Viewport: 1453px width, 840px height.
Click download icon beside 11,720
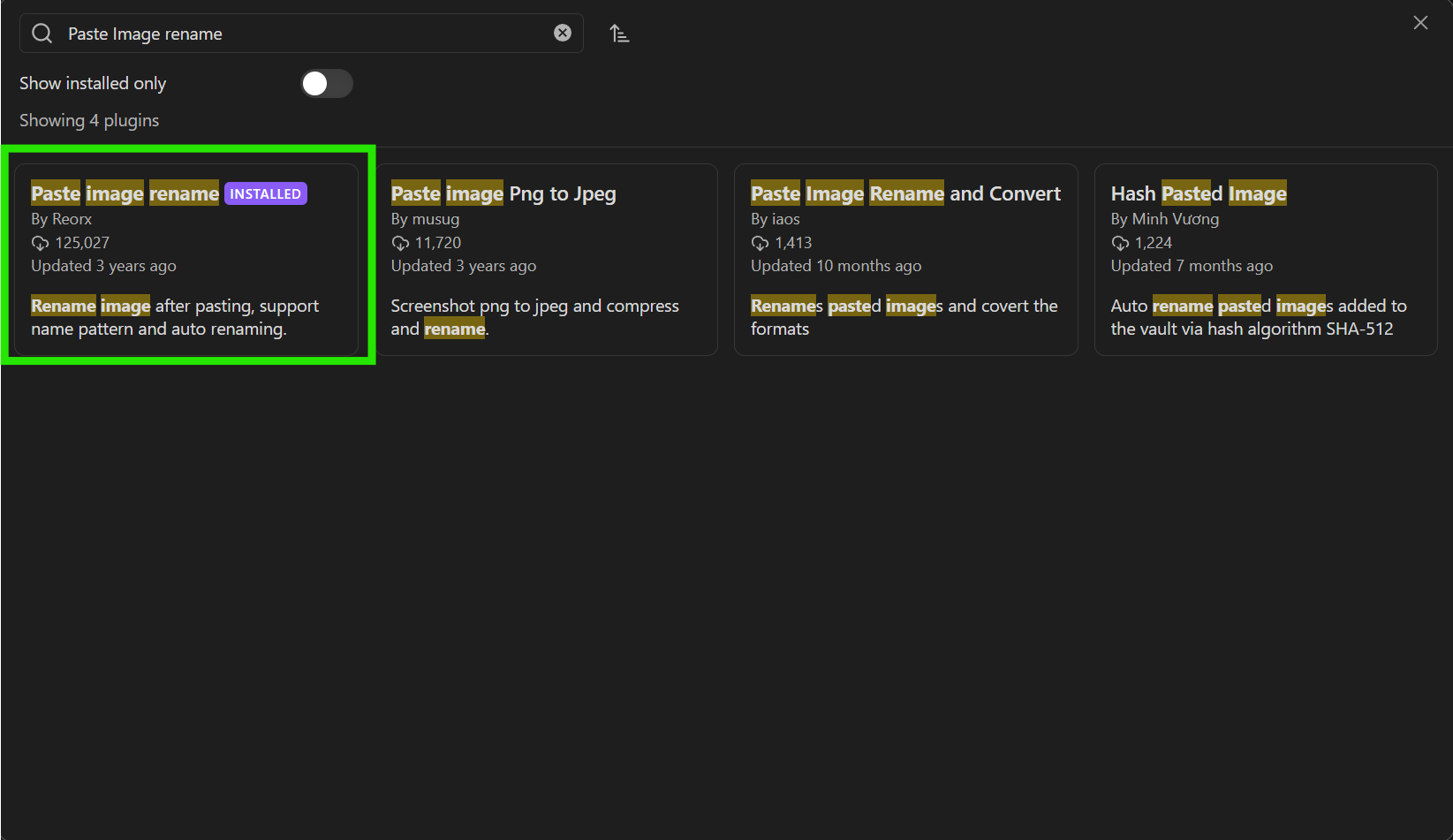(x=400, y=243)
